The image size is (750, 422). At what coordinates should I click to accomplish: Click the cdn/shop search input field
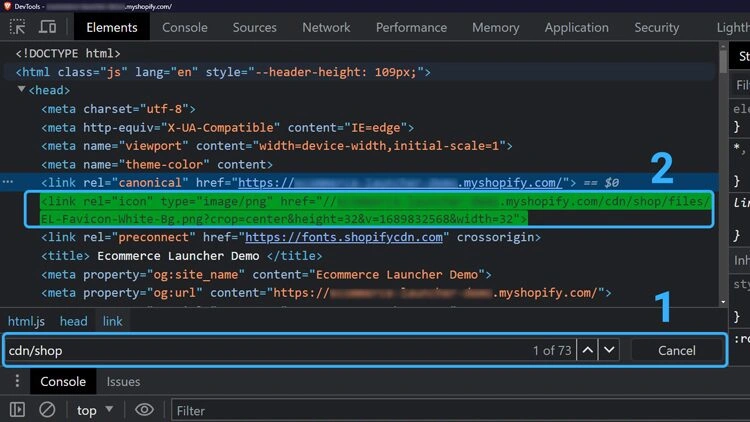coord(260,350)
